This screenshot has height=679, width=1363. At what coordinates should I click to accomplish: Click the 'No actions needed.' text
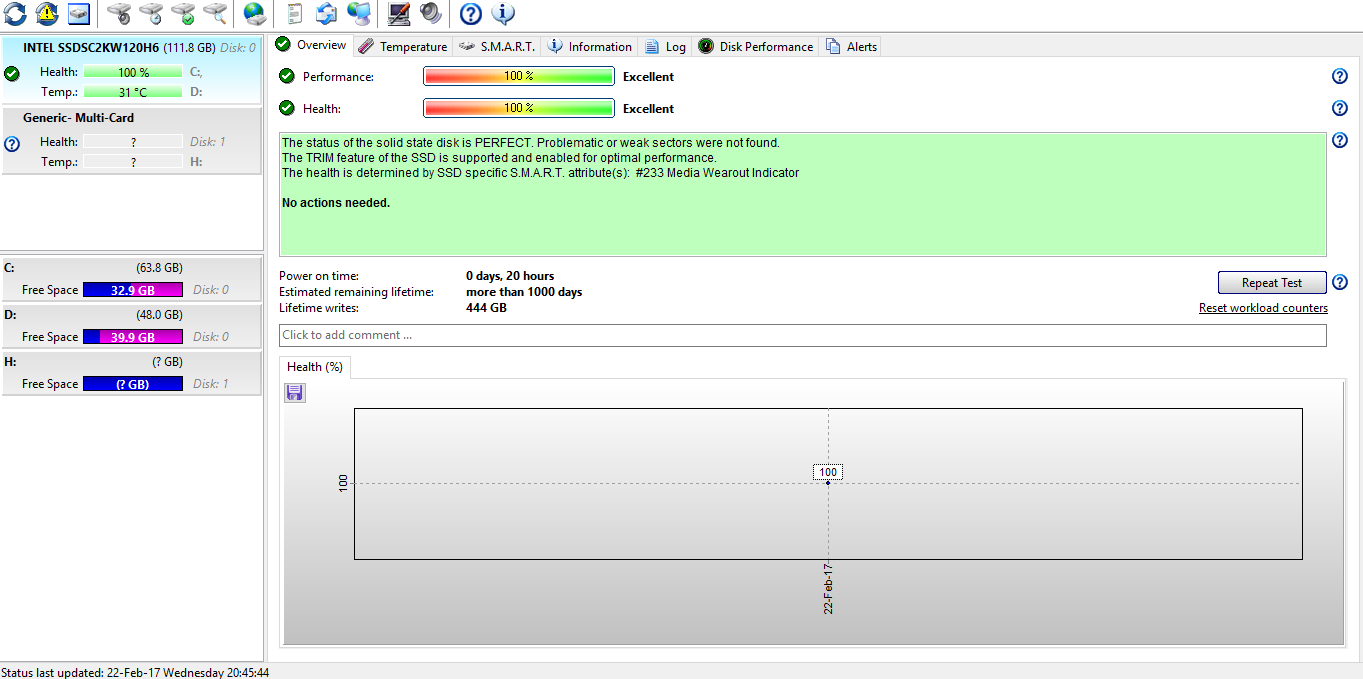336,203
